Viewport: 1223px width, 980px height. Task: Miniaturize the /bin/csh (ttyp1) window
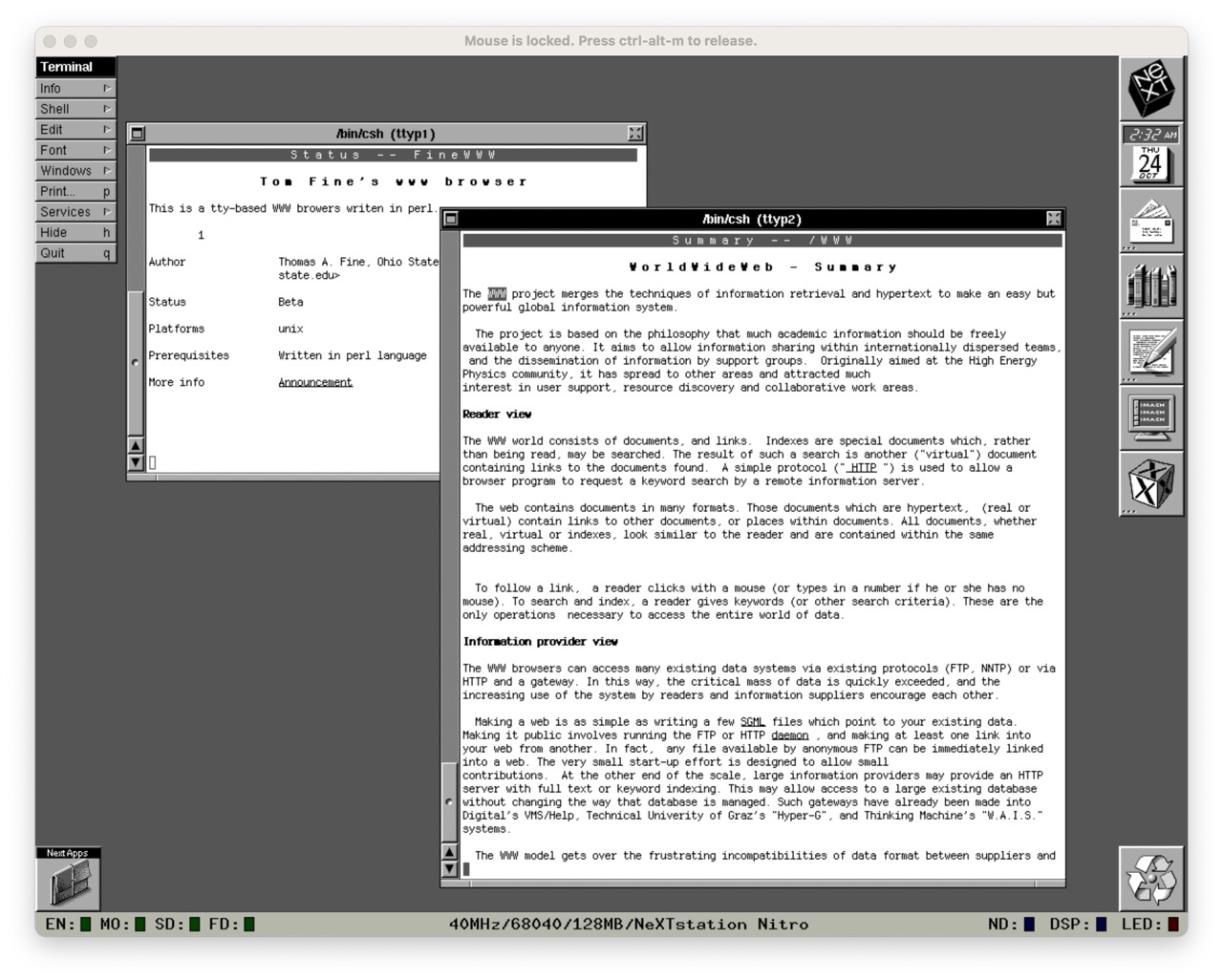click(138, 134)
